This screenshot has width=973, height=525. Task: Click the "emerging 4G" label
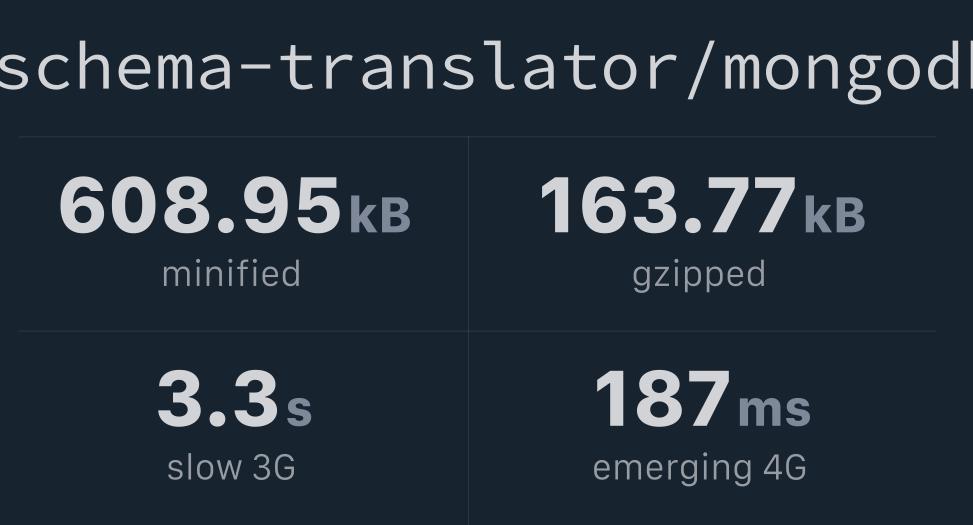(699, 469)
